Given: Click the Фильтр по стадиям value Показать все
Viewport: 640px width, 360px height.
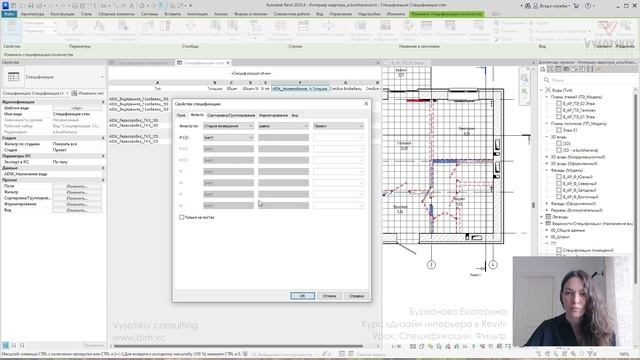Looking at the screenshot, I should tap(77, 144).
